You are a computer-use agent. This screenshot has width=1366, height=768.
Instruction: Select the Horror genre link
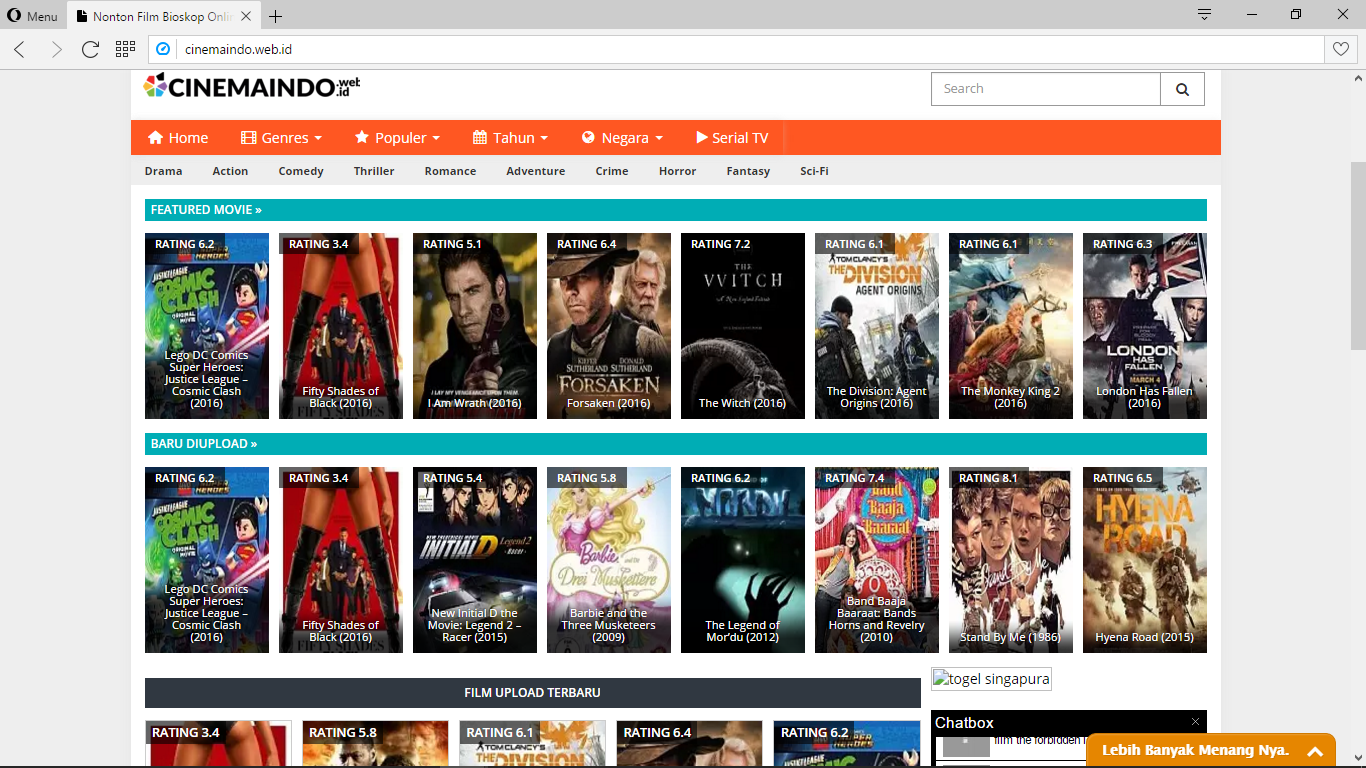point(677,171)
